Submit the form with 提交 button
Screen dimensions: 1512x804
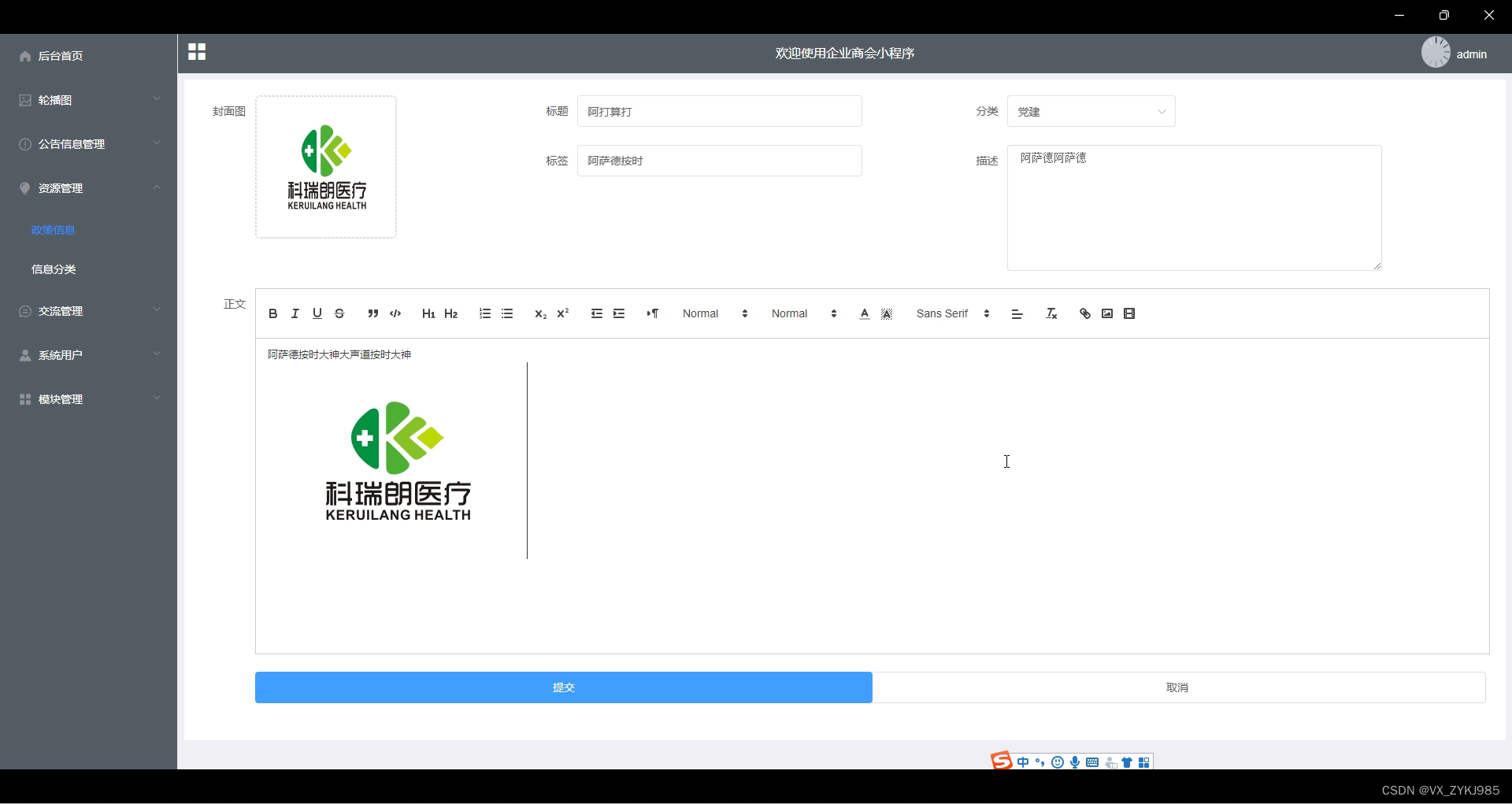(x=564, y=687)
